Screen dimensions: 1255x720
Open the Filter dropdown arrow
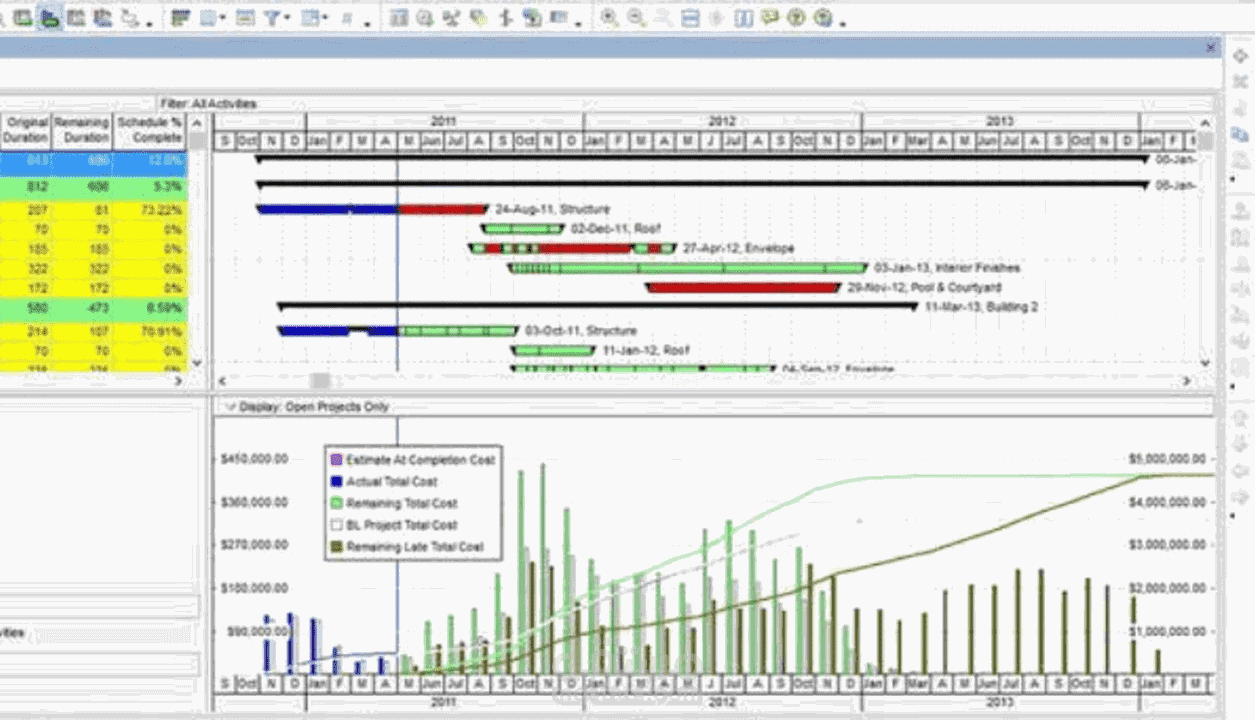287,19
